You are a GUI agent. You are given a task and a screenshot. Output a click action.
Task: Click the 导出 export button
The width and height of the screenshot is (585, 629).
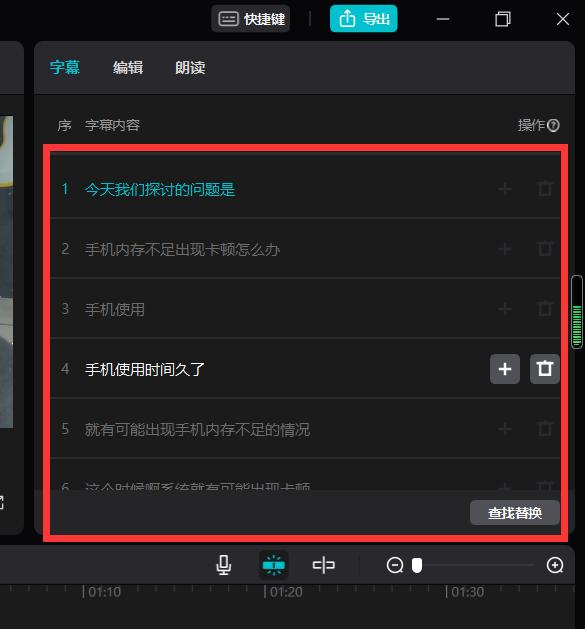point(364,18)
